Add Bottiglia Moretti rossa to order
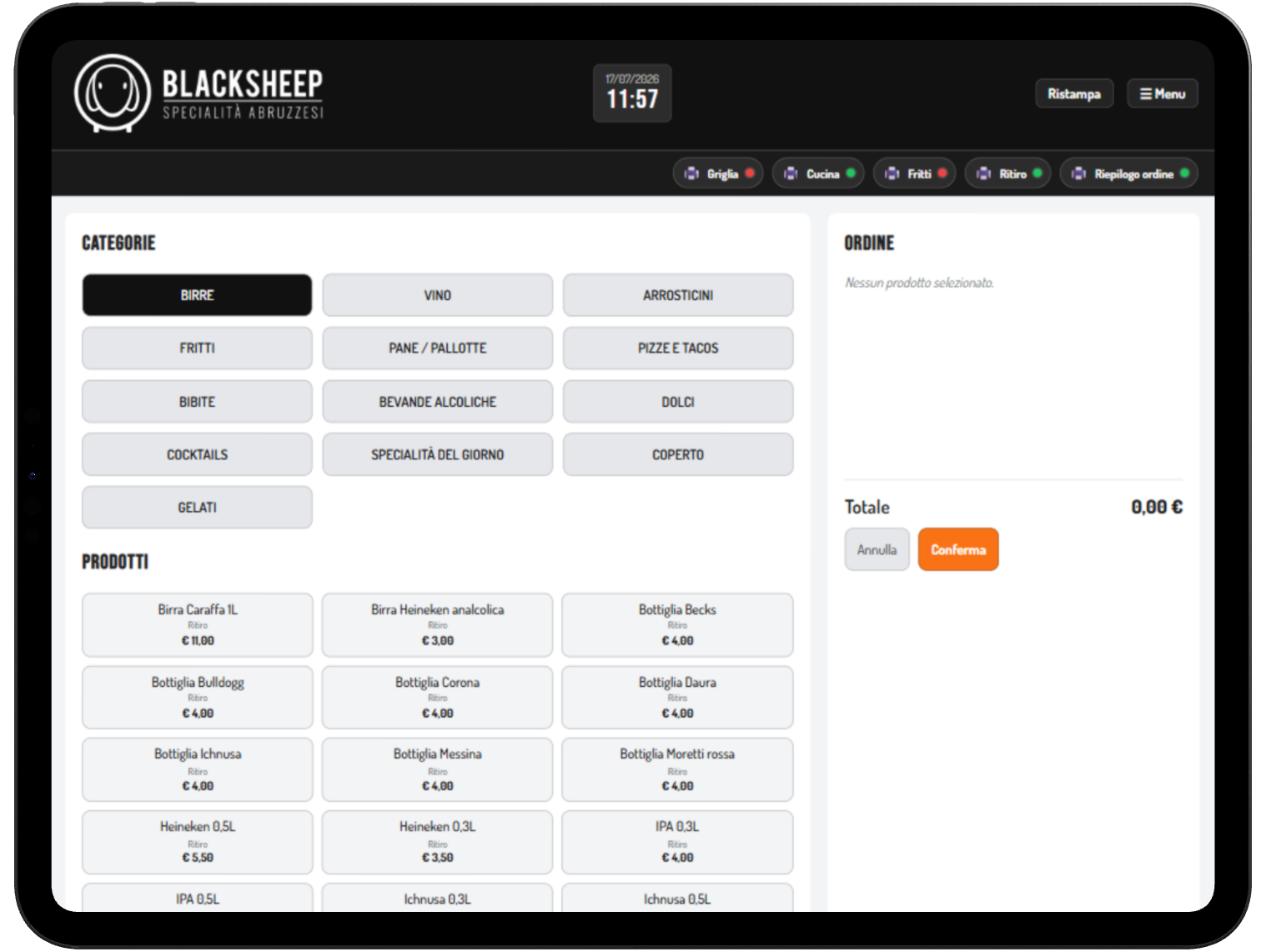The height and width of the screenshot is (952, 1266). tap(677, 769)
